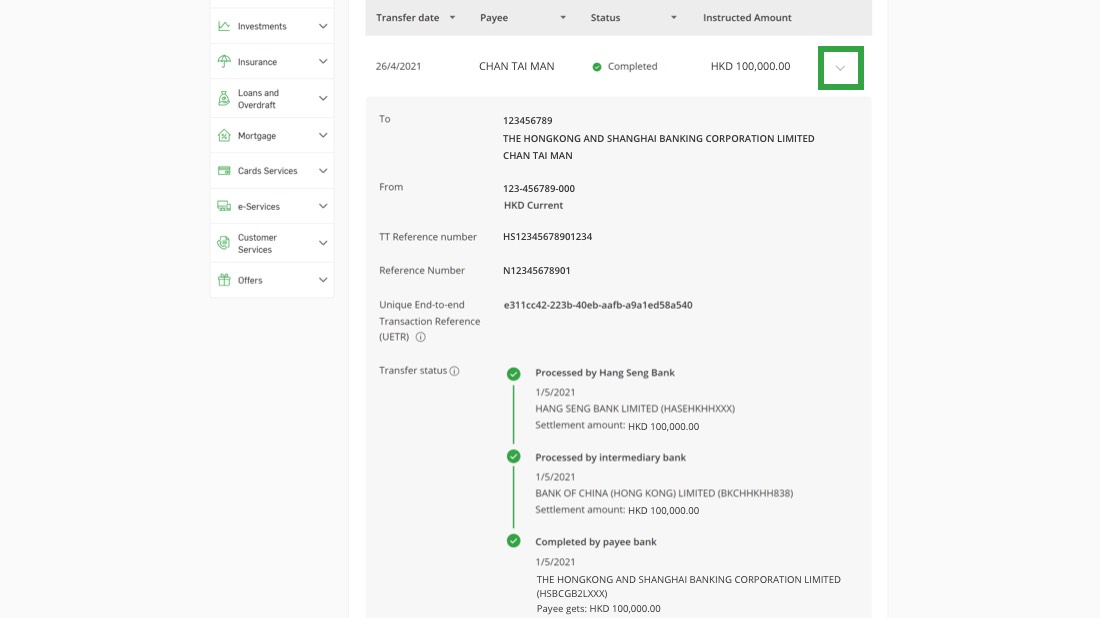
Task: Click the Mortgage house icon
Action: click(224, 135)
